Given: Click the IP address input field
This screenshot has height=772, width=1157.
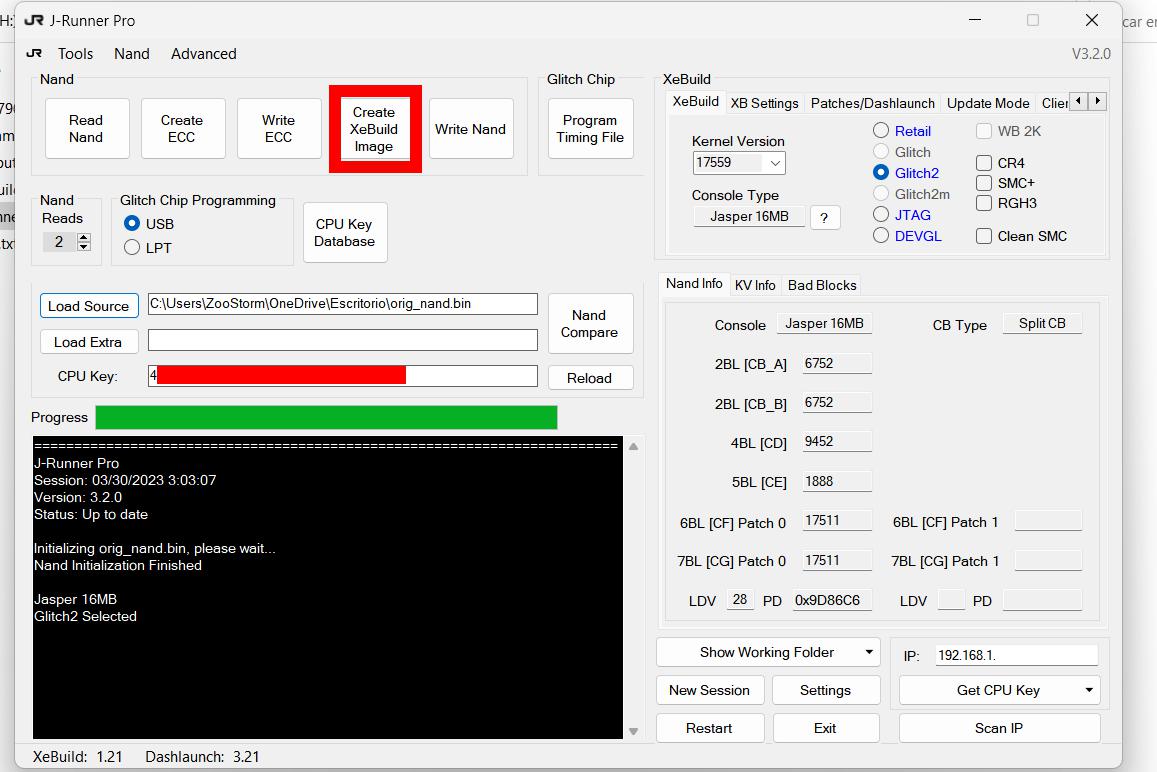Looking at the screenshot, I should click(x=1015, y=656).
